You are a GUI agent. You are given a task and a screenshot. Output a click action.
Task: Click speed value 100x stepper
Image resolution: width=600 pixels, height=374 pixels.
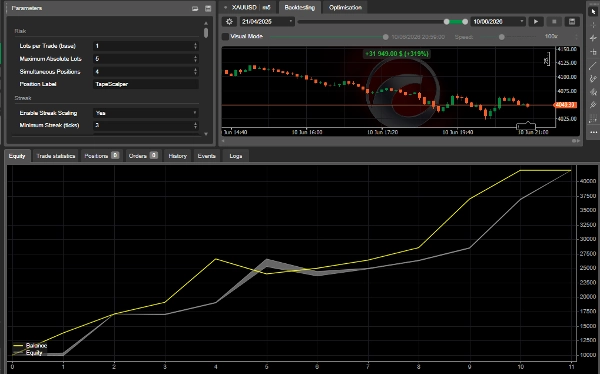pyautogui.click(x=576, y=37)
